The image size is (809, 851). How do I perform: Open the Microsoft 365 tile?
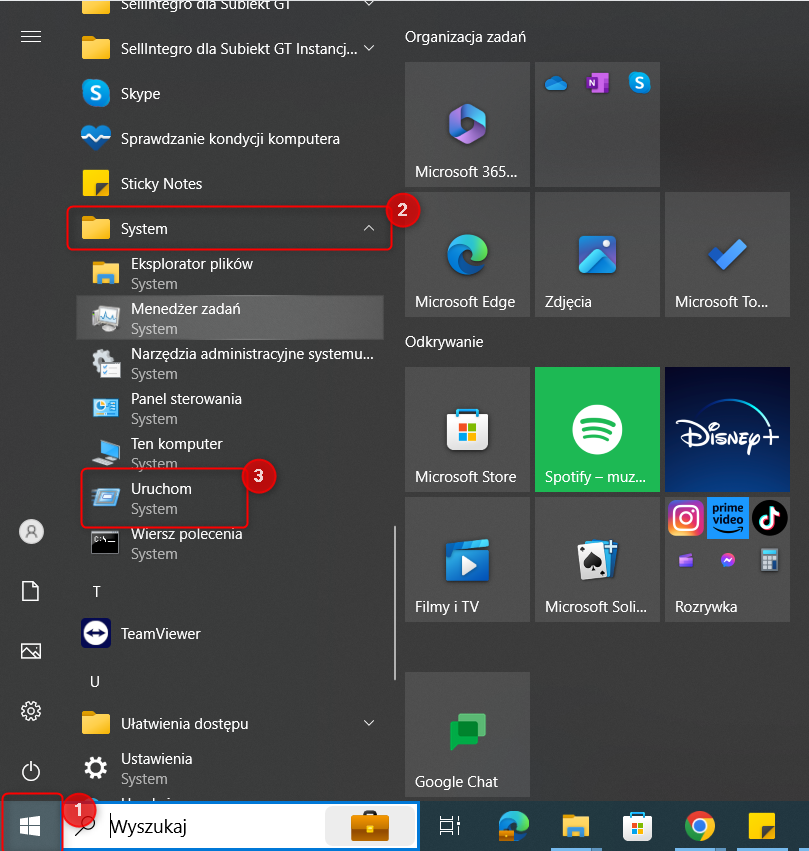467,124
